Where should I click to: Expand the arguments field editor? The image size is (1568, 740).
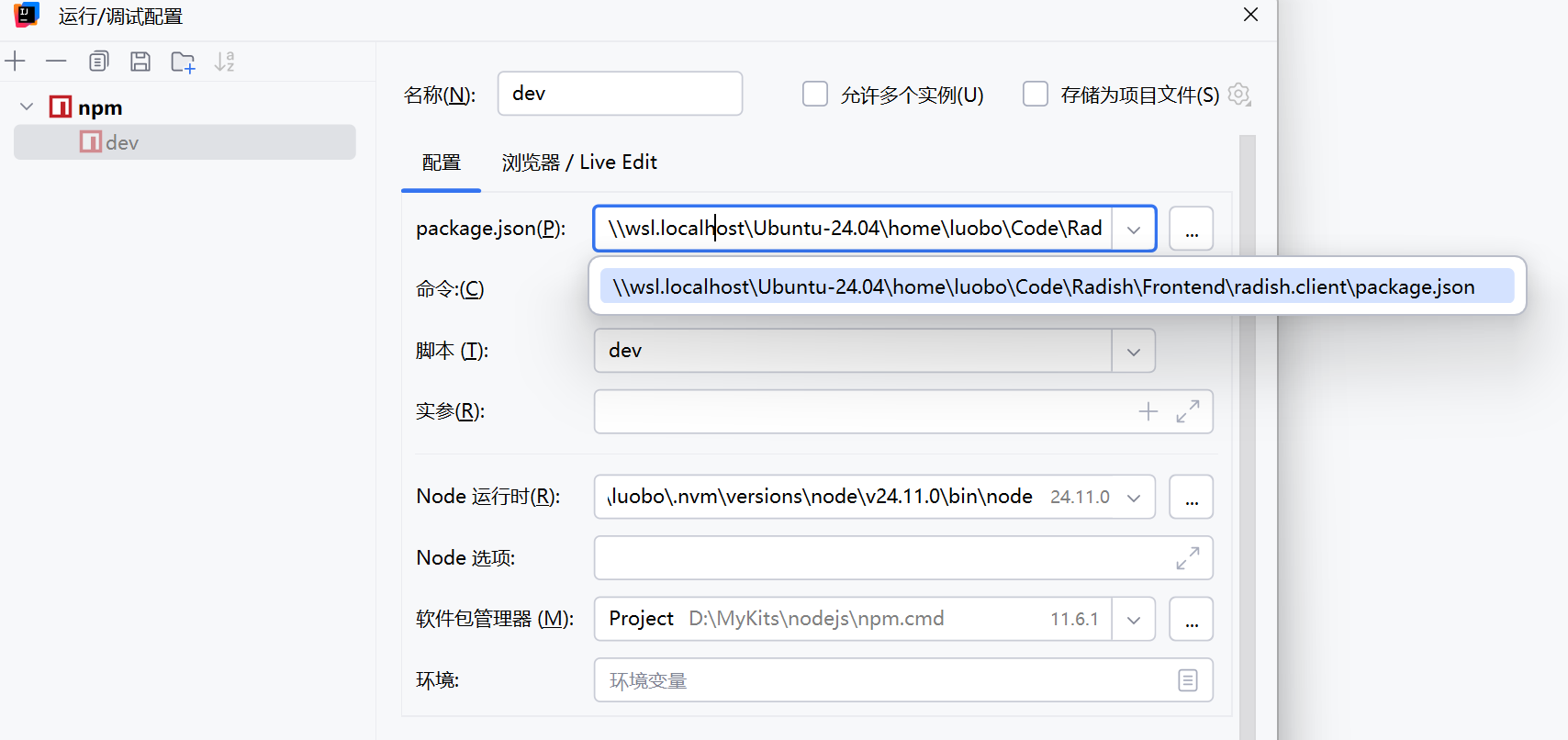pos(1187,411)
